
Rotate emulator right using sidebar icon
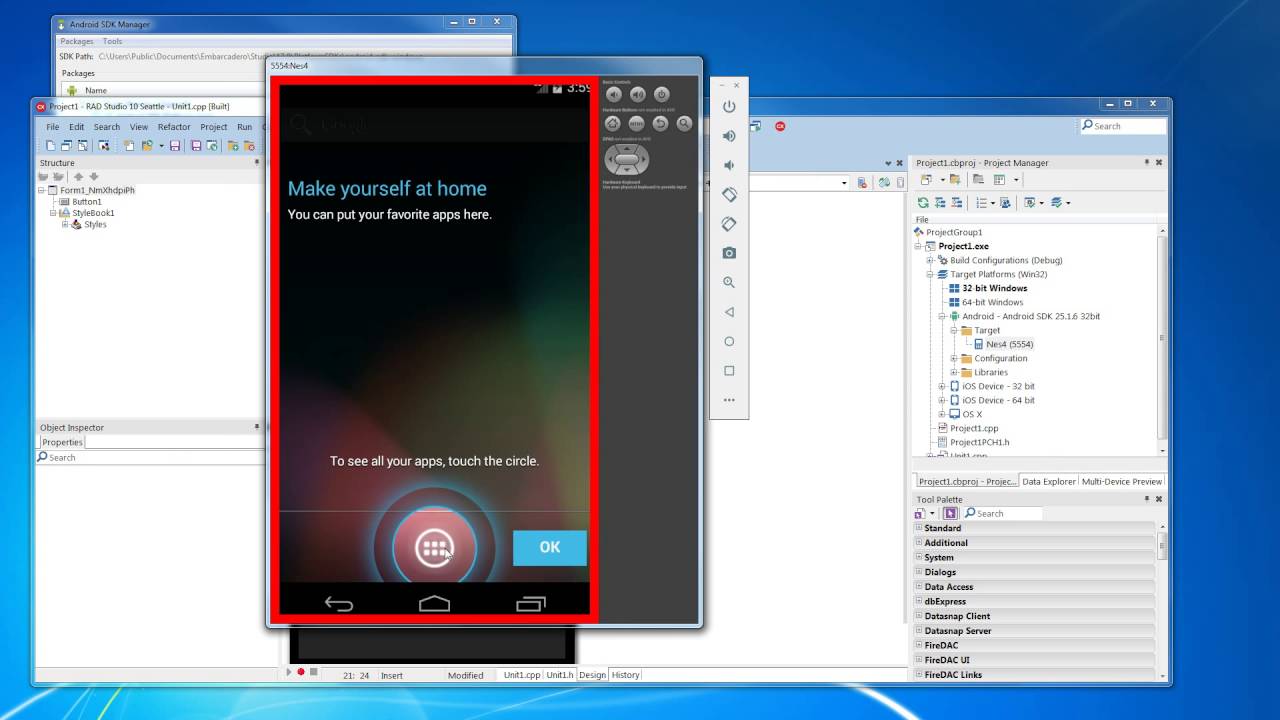coord(729,224)
